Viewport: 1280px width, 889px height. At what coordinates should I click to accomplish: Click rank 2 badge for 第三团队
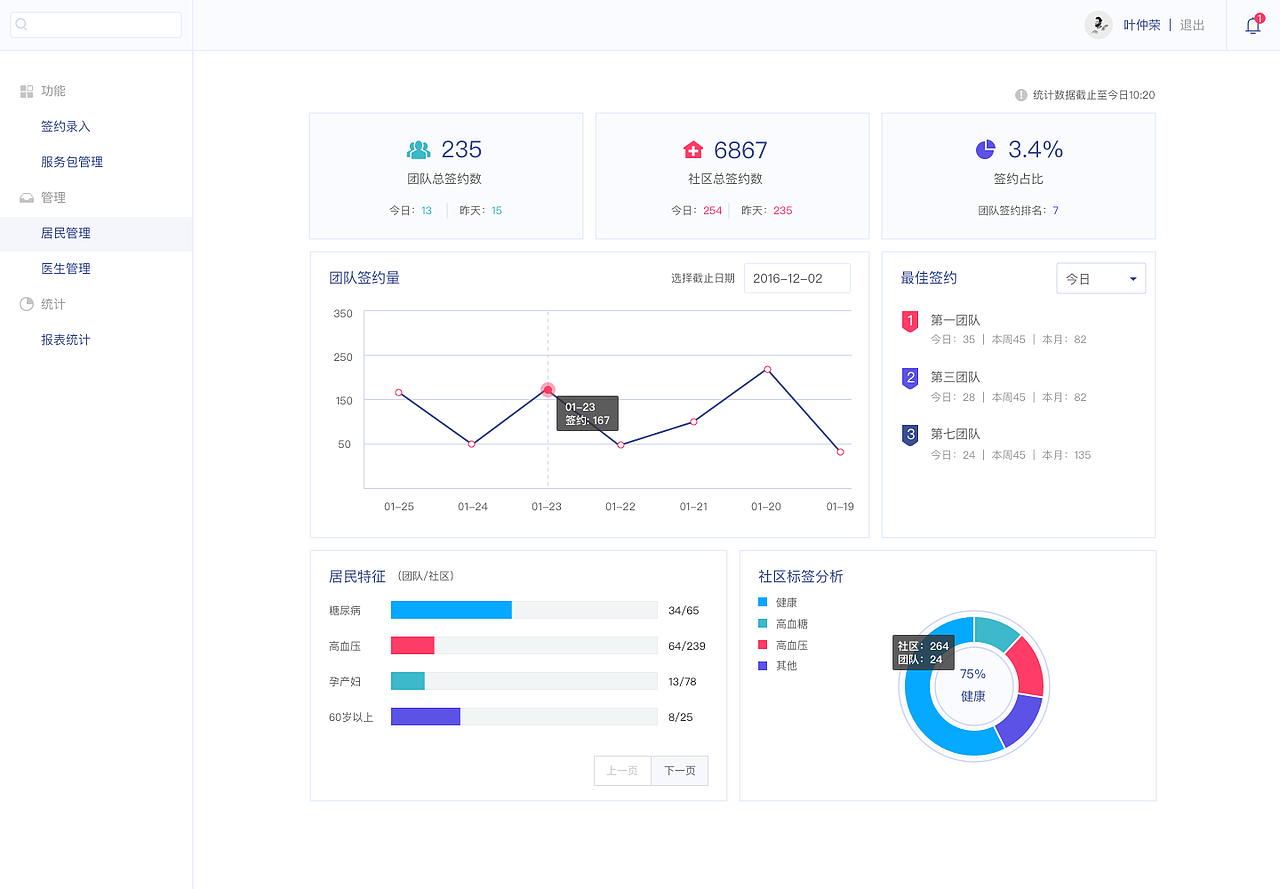[x=910, y=378]
